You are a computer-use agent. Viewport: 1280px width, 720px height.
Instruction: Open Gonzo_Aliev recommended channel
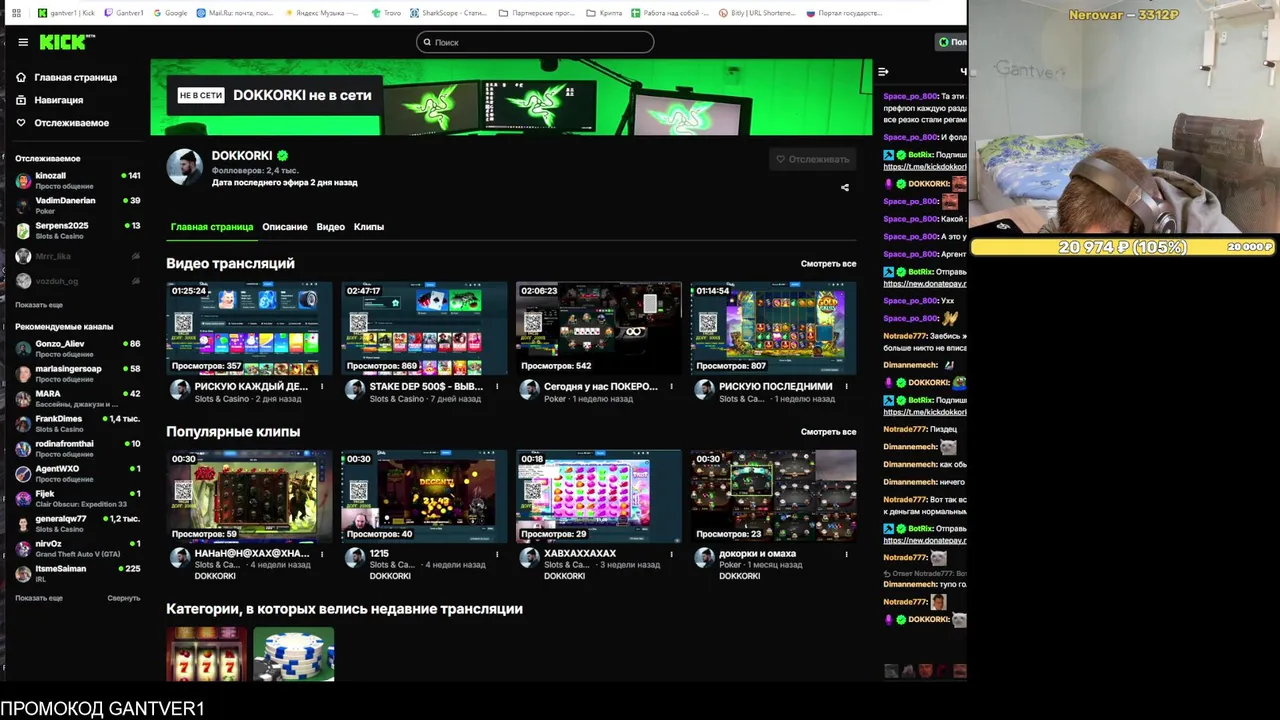(x=78, y=348)
